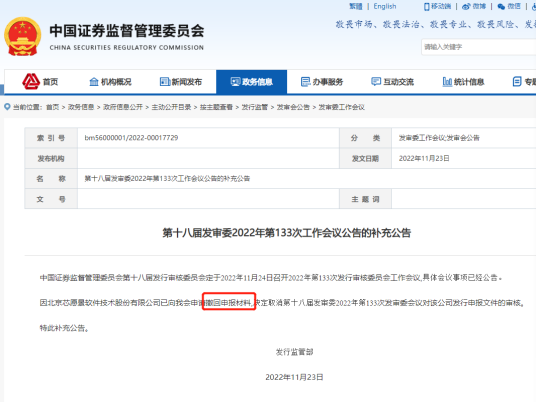536x402 pixels.
Task: Open the 统计信息 navigation tab
Action: point(464,82)
